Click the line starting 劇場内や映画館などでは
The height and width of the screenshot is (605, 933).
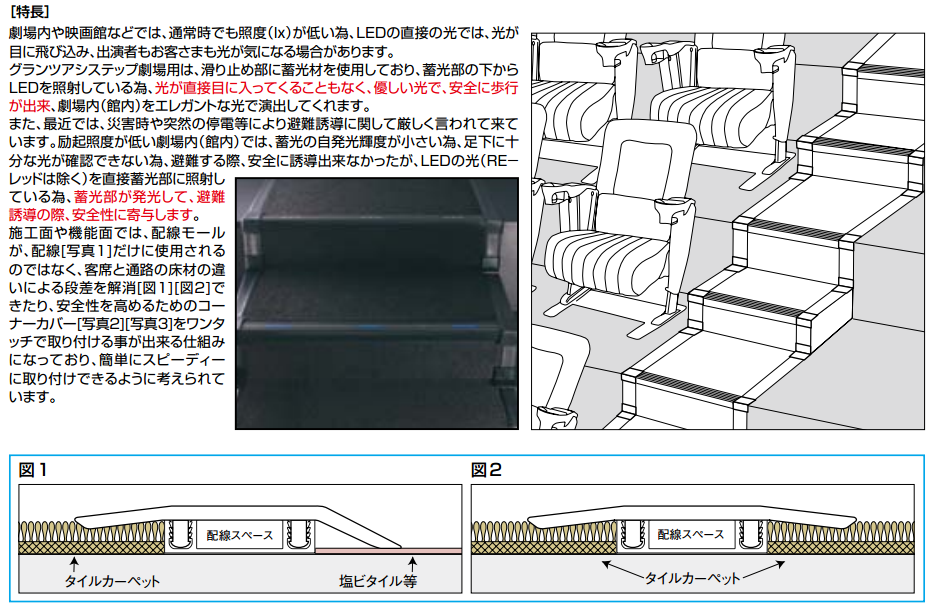264,33
